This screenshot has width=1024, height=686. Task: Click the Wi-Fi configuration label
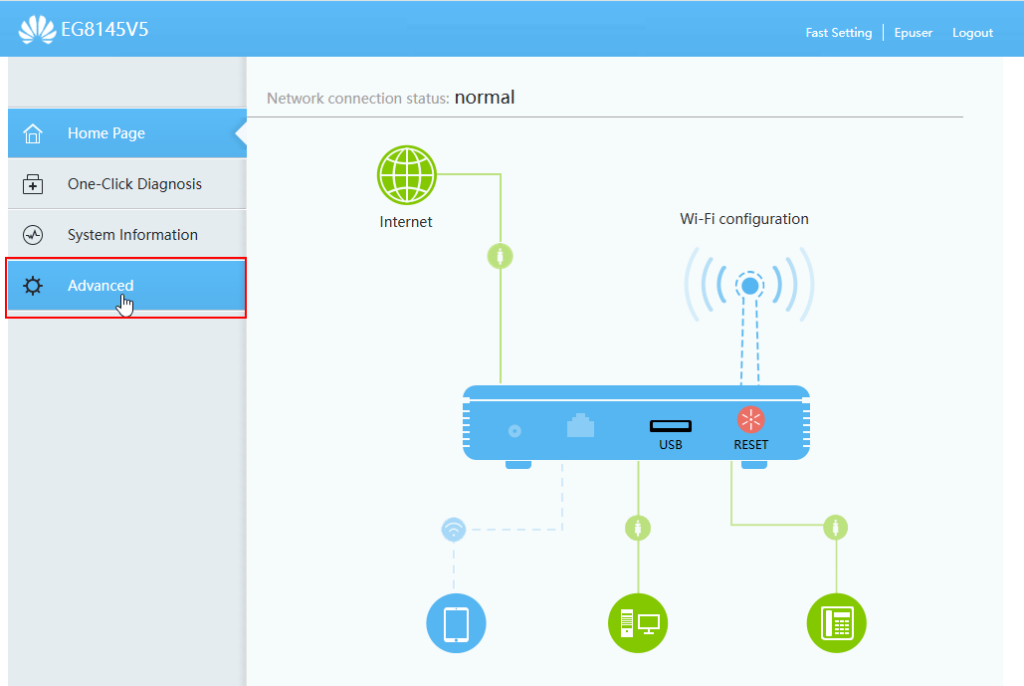pos(744,219)
